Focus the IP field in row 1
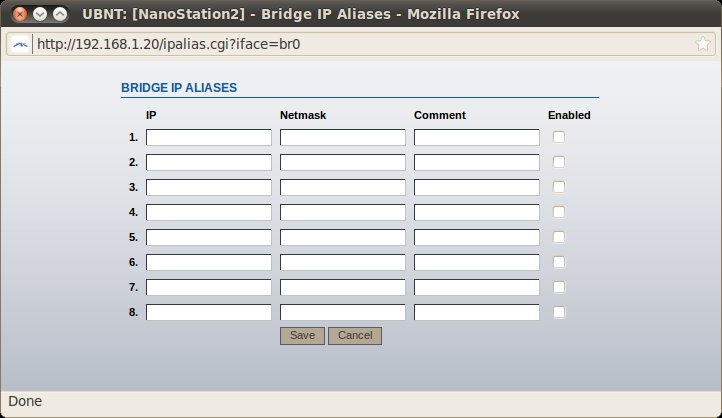This screenshot has width=722, height=418. tap(208, 137)
